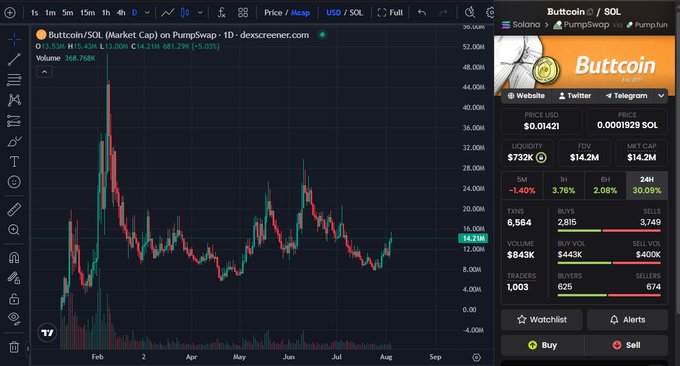Toggle lock all drawings padlock
Viewport: 680px width, 366px height.
pos(14,298)
